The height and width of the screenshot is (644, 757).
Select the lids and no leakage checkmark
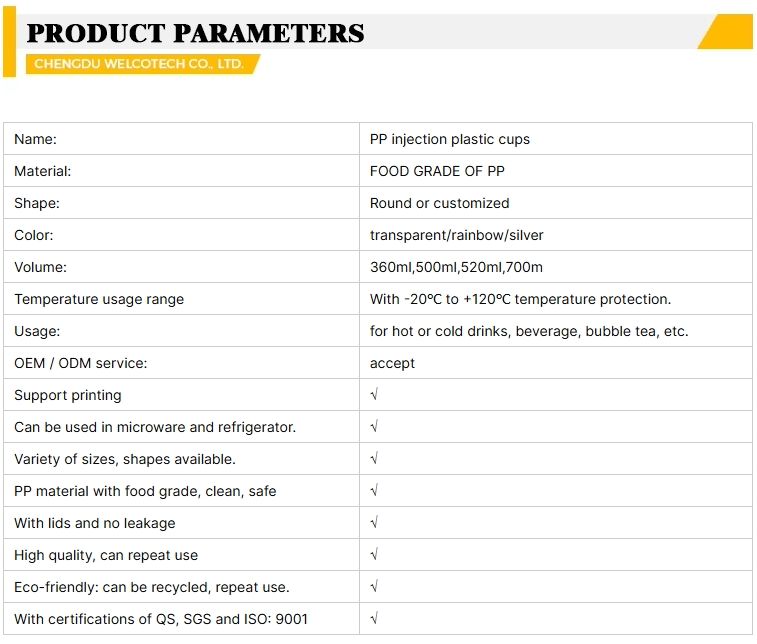pos(374,522)
